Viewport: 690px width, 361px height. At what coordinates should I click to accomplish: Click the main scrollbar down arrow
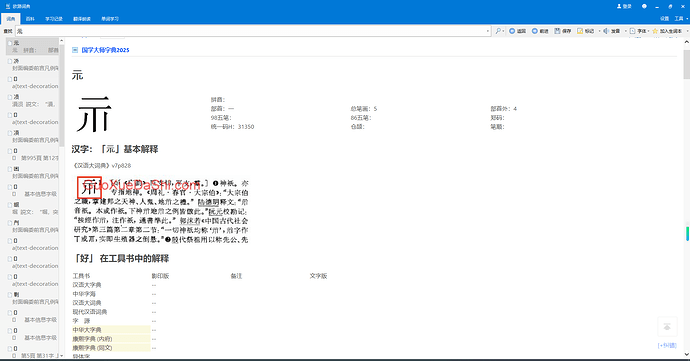pos(686,354)
